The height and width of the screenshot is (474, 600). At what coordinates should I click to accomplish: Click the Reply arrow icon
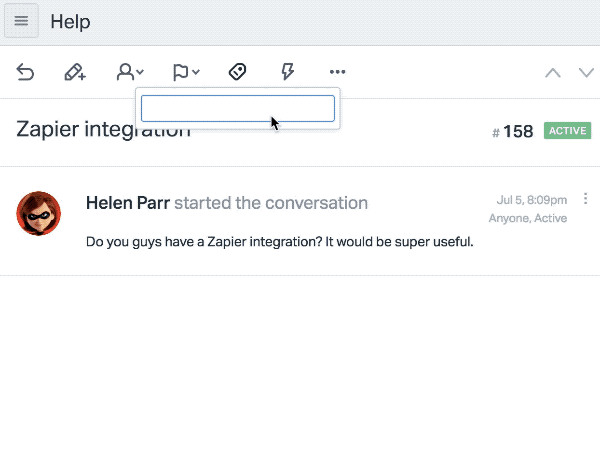point(25,72)
